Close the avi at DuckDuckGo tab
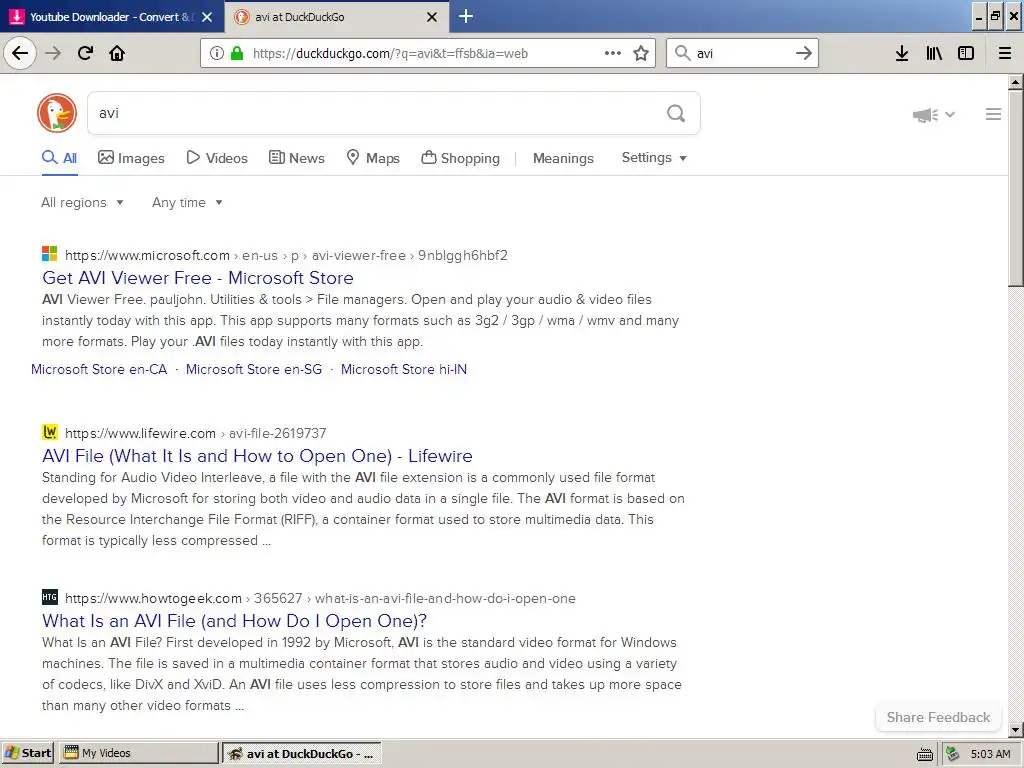The image size is (1024, 768). [432, 17]
